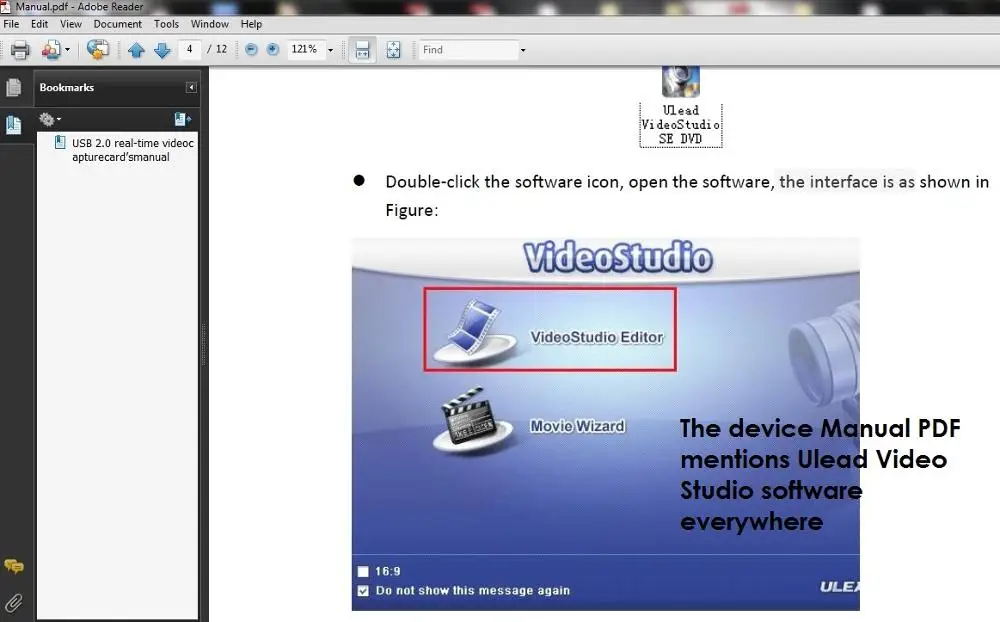Go to next page with down arrow
Viewport: 1000px width, 622px height.
pyautogui.click(x=162, y=50)
